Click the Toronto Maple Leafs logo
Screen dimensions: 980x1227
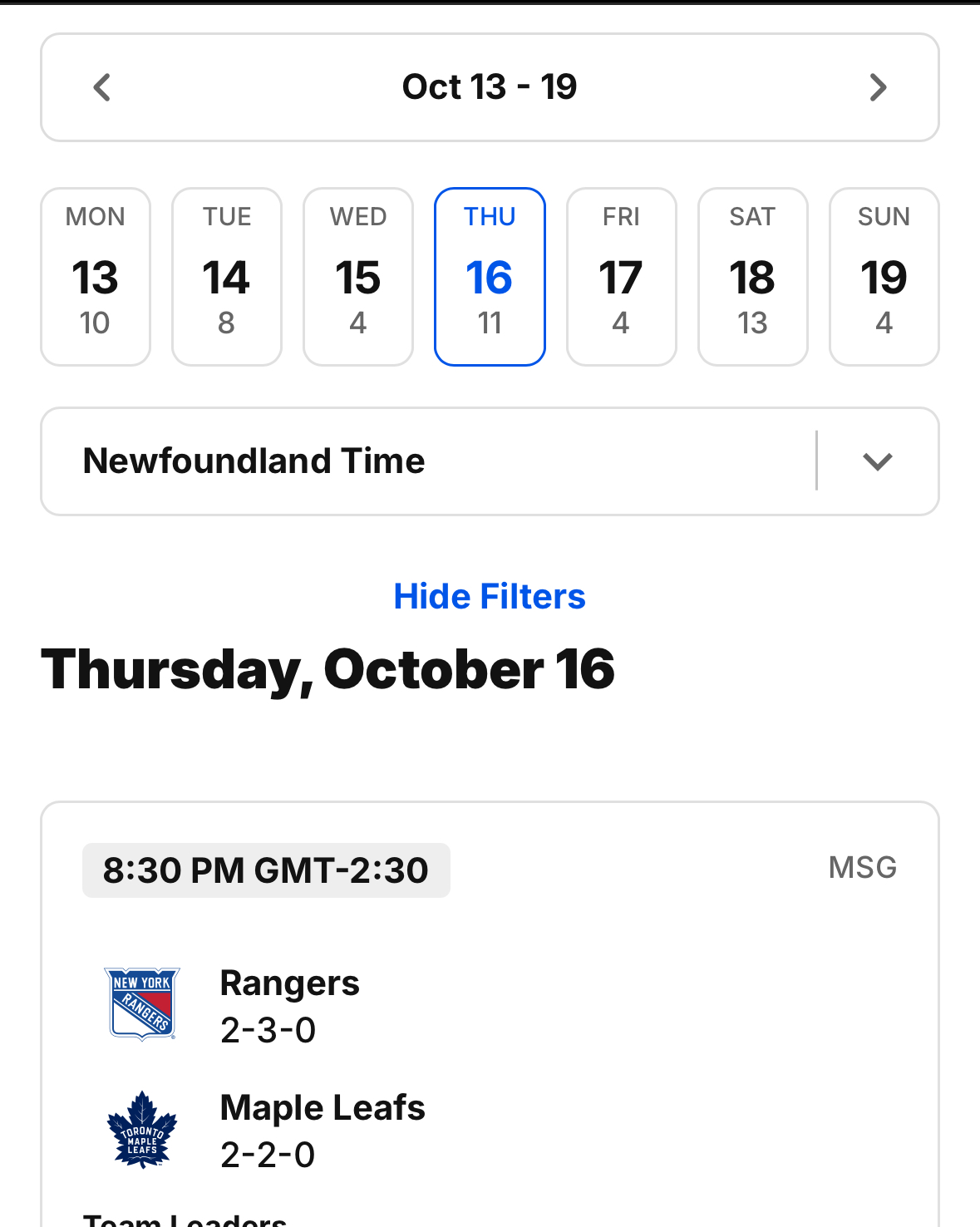coord(142,1130)
